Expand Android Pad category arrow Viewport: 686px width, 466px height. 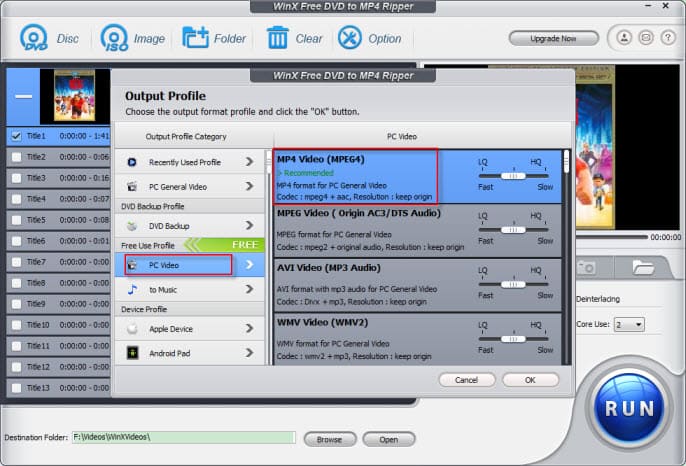249,352
